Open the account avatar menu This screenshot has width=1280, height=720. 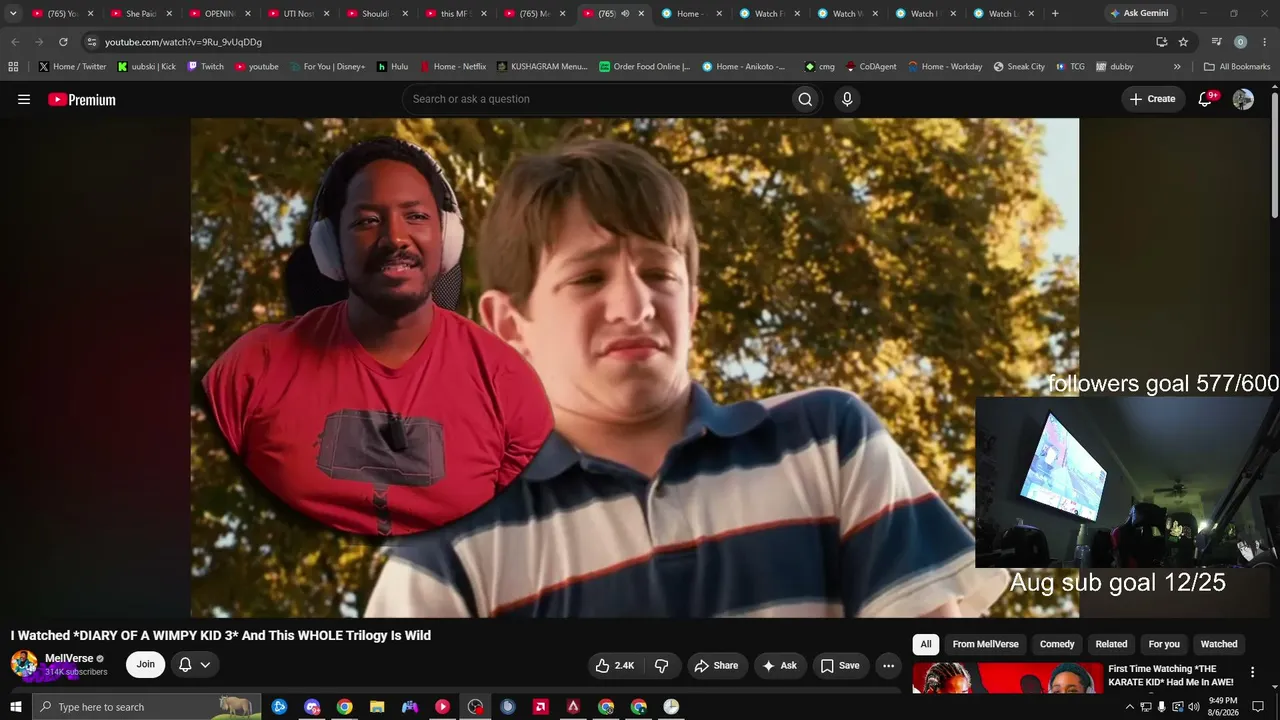(1243, 99)
